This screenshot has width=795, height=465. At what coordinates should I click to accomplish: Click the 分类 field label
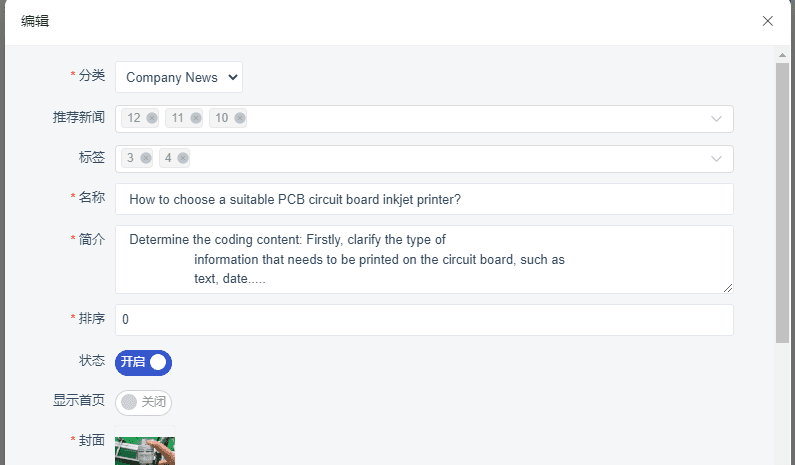click(x=92, y=76)
